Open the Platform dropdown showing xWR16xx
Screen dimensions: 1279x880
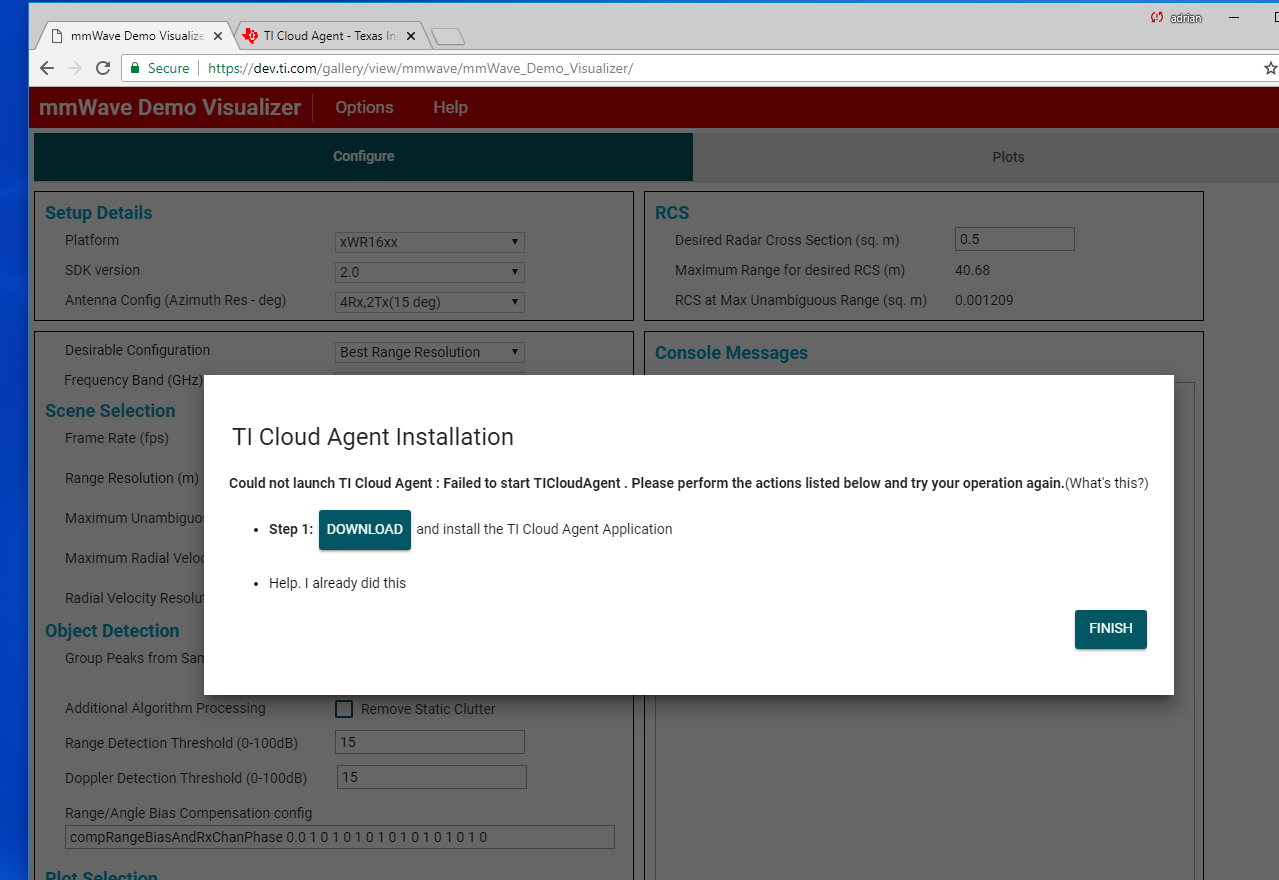(x=430, y=242)
